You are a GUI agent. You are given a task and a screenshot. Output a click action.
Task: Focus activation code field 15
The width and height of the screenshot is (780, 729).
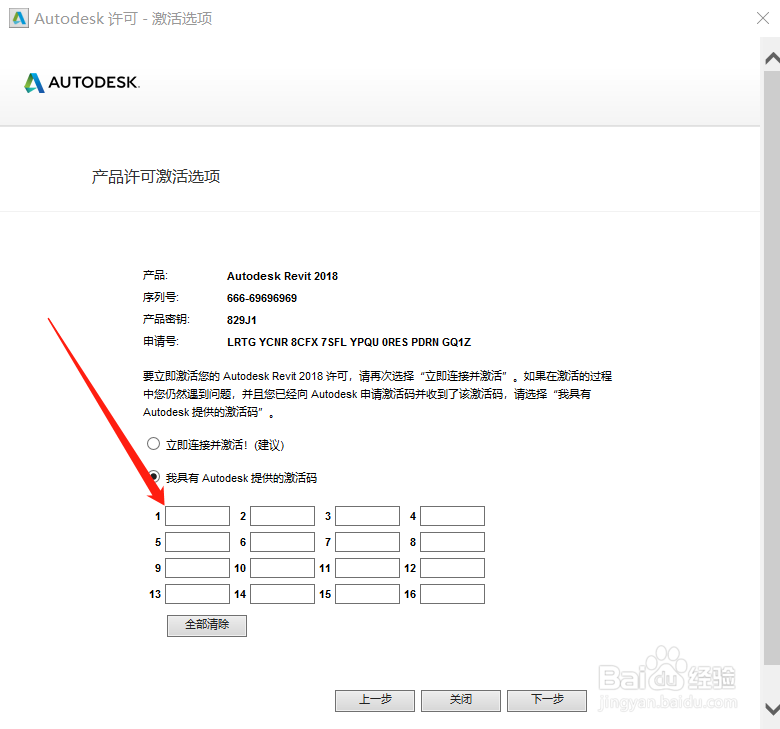pyautogui.click(x=368, y=594)
